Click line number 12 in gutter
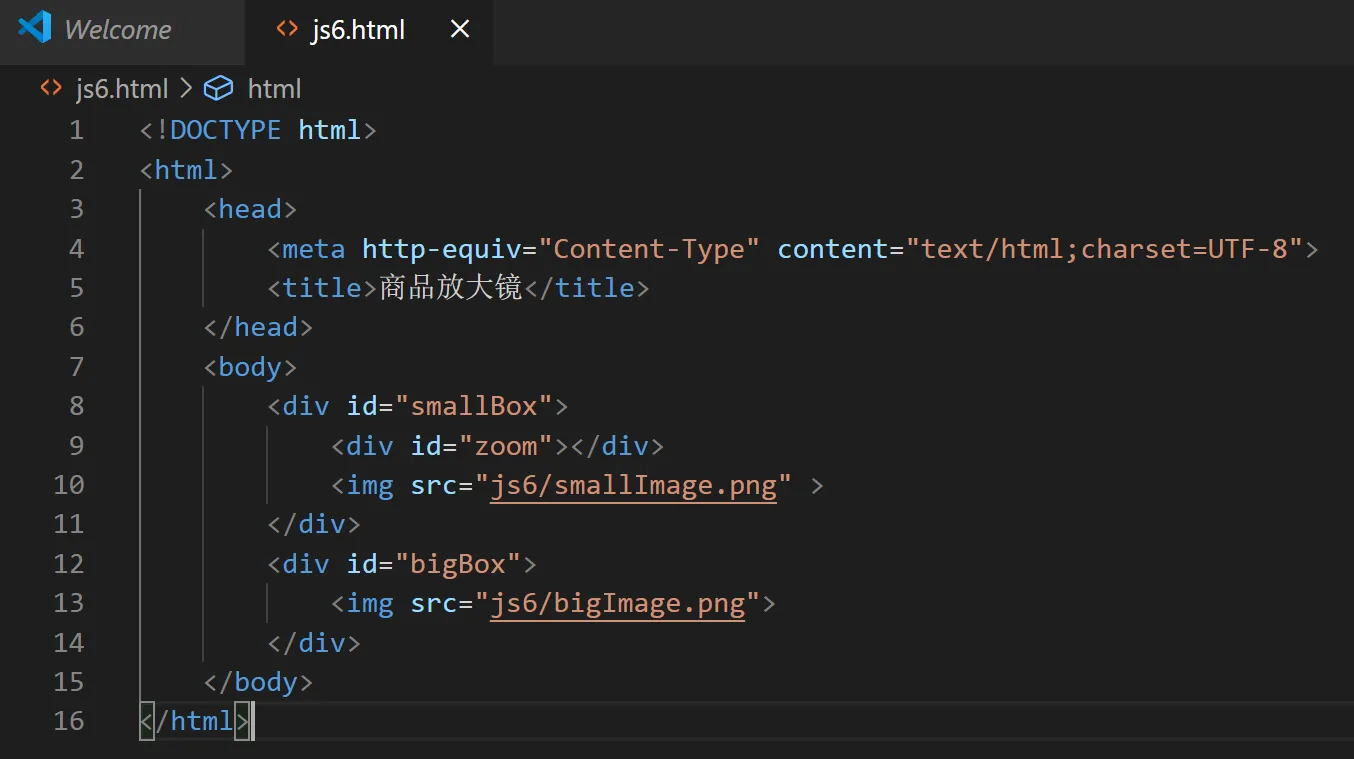 [x=69, y=564]
